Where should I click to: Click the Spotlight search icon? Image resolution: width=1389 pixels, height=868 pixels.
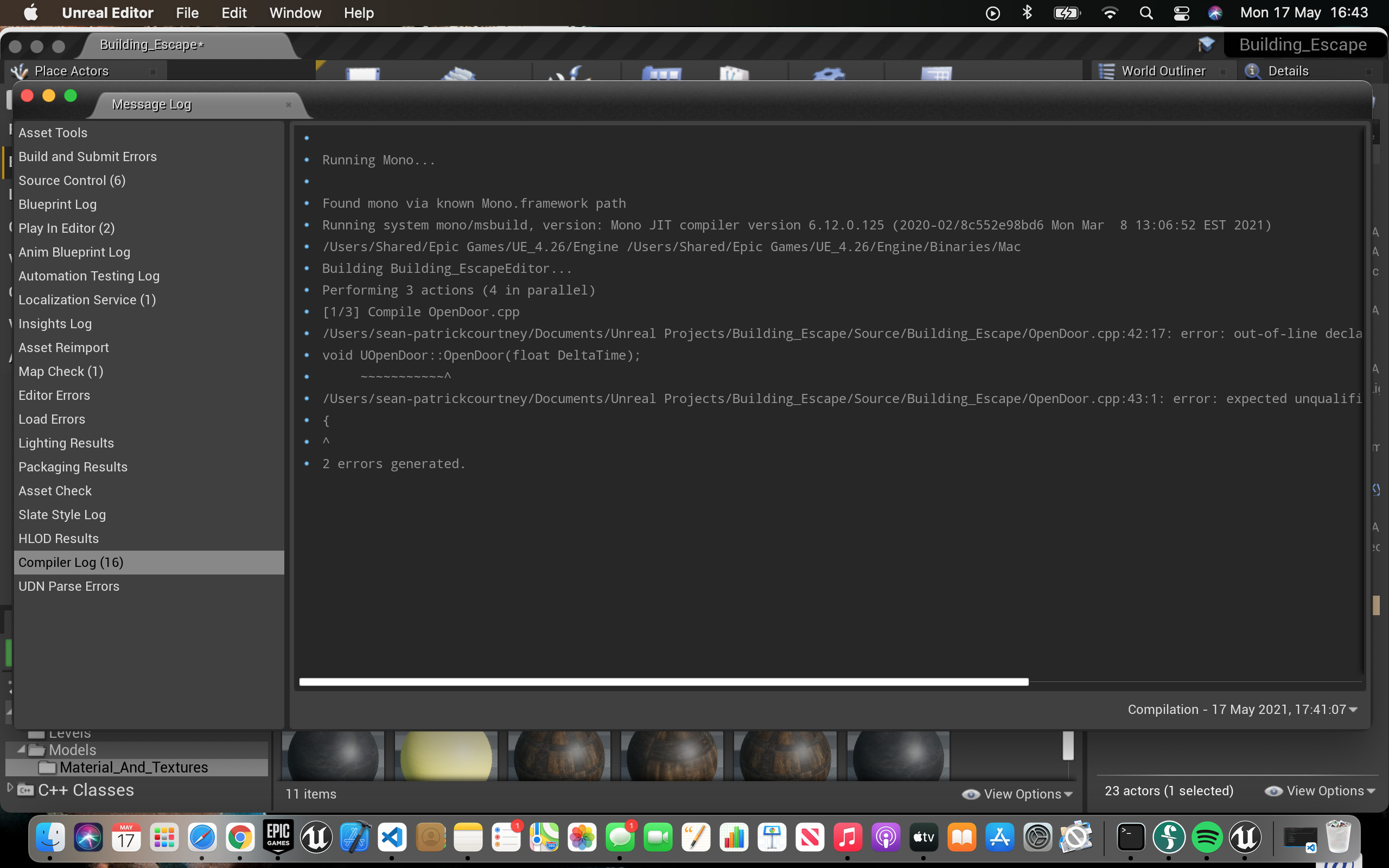(1145, 12)
